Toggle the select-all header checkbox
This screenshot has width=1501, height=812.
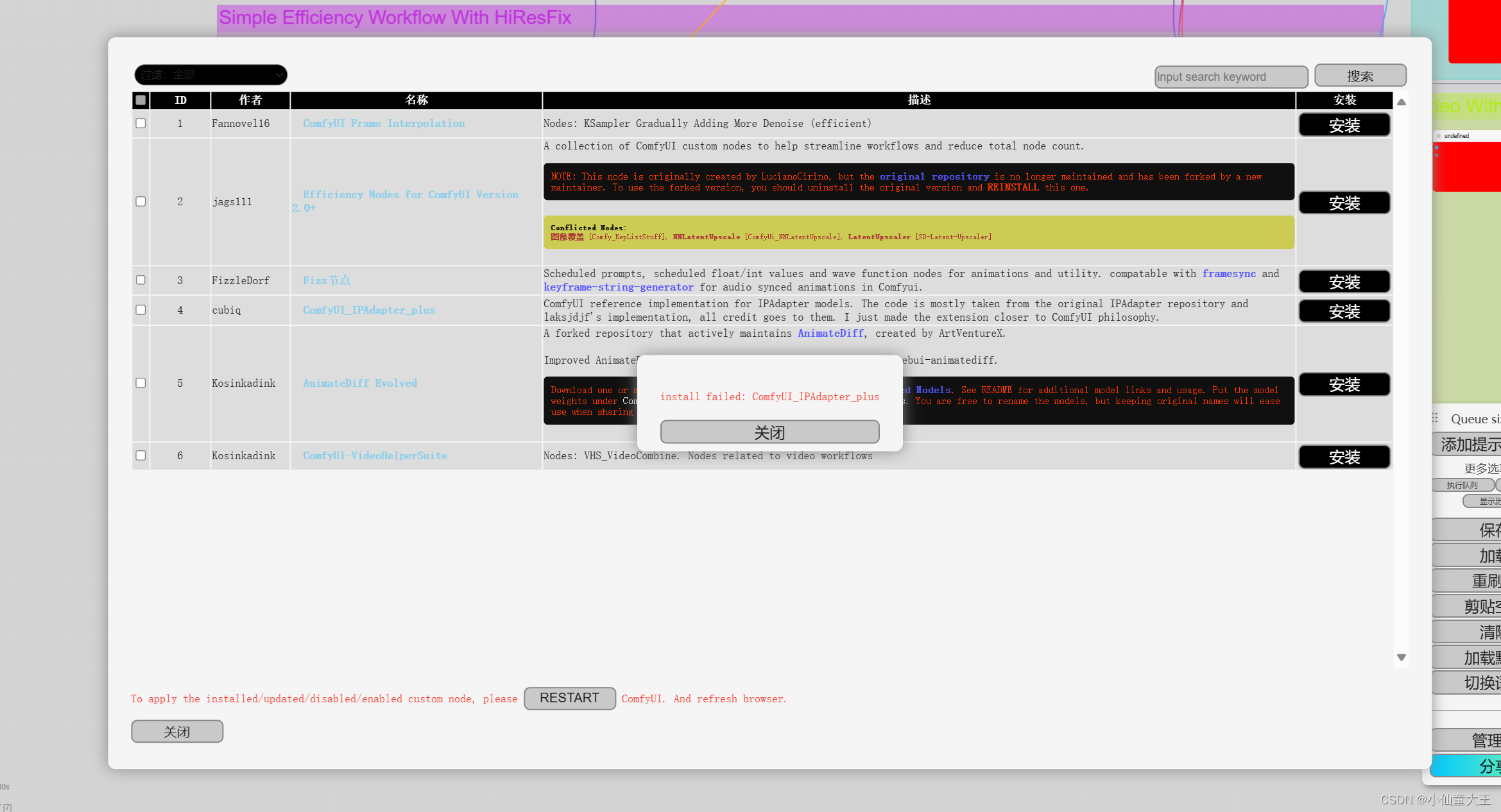tap(141, 100)
